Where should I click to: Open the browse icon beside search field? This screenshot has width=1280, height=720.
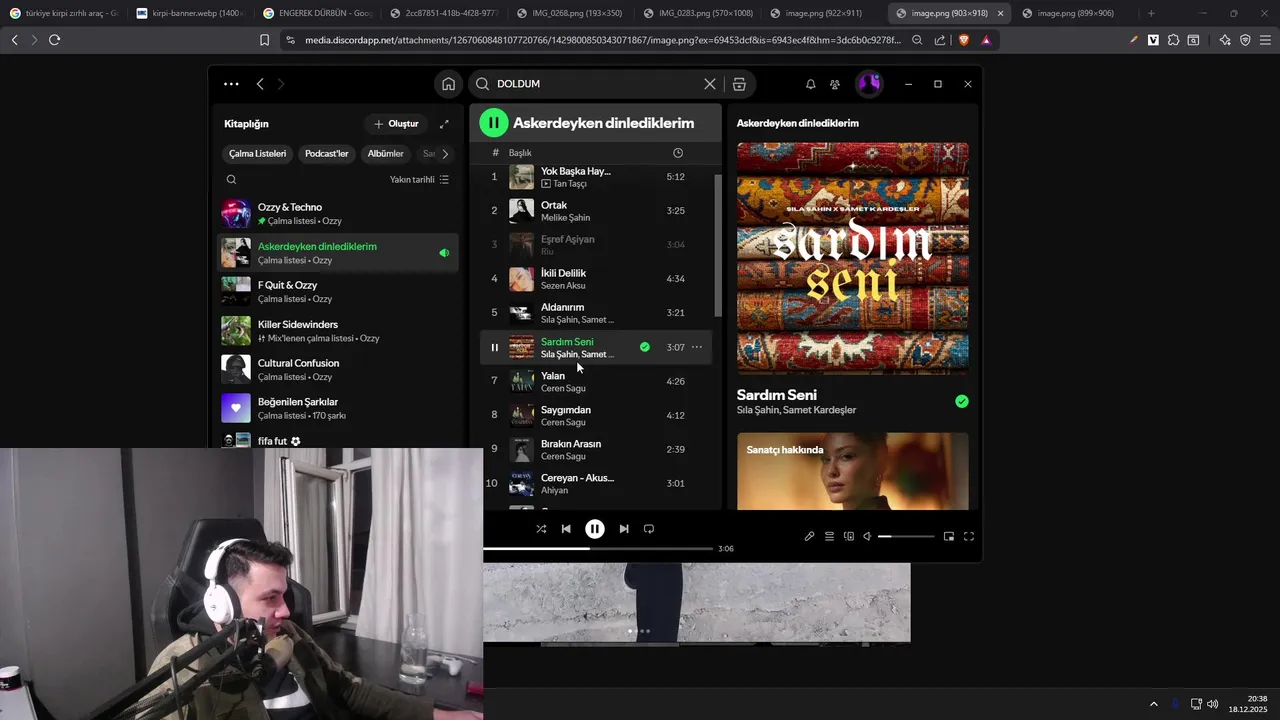[739, 84]
